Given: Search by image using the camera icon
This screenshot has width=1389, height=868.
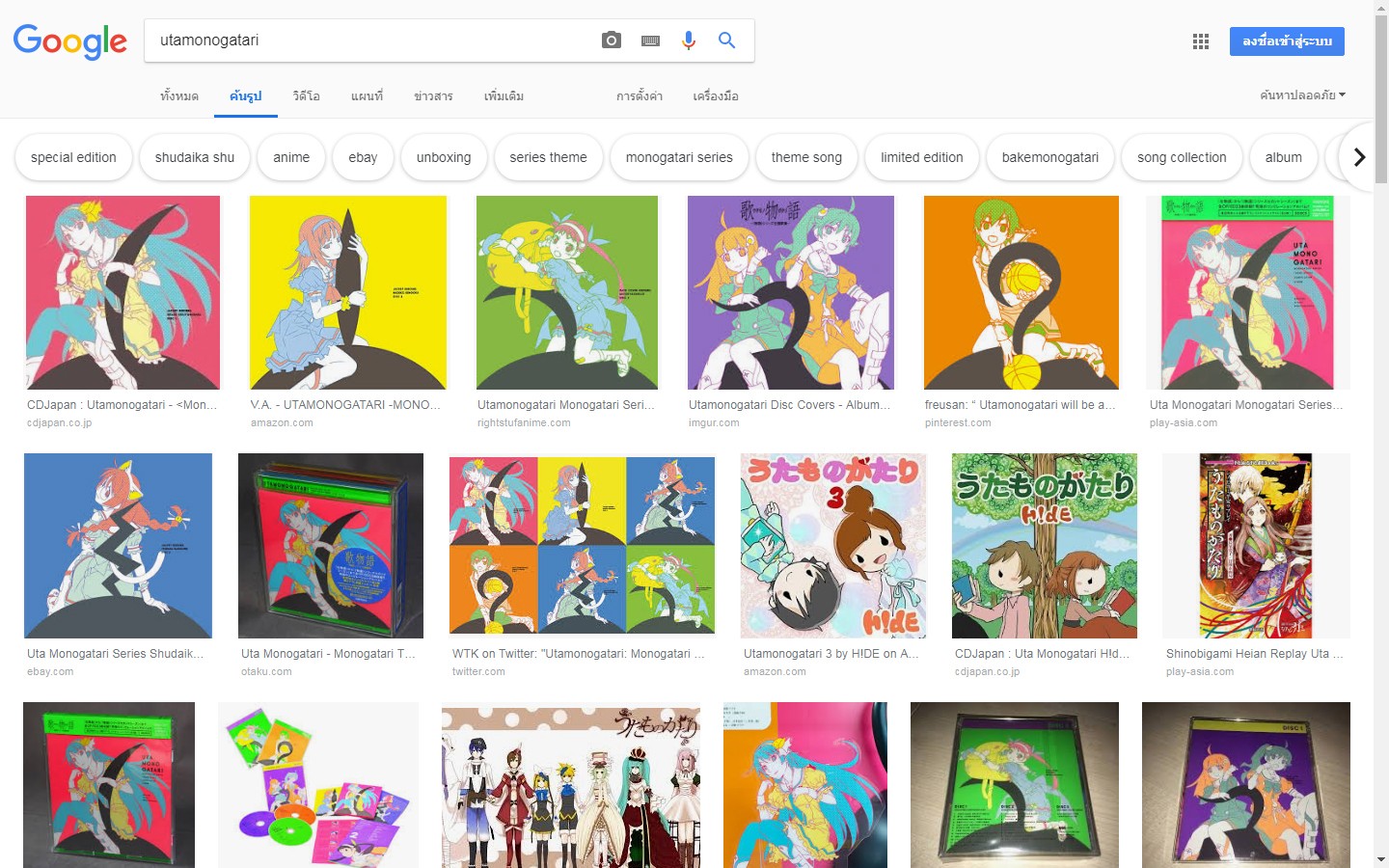Looking at the screenshot, I should 611,41.
